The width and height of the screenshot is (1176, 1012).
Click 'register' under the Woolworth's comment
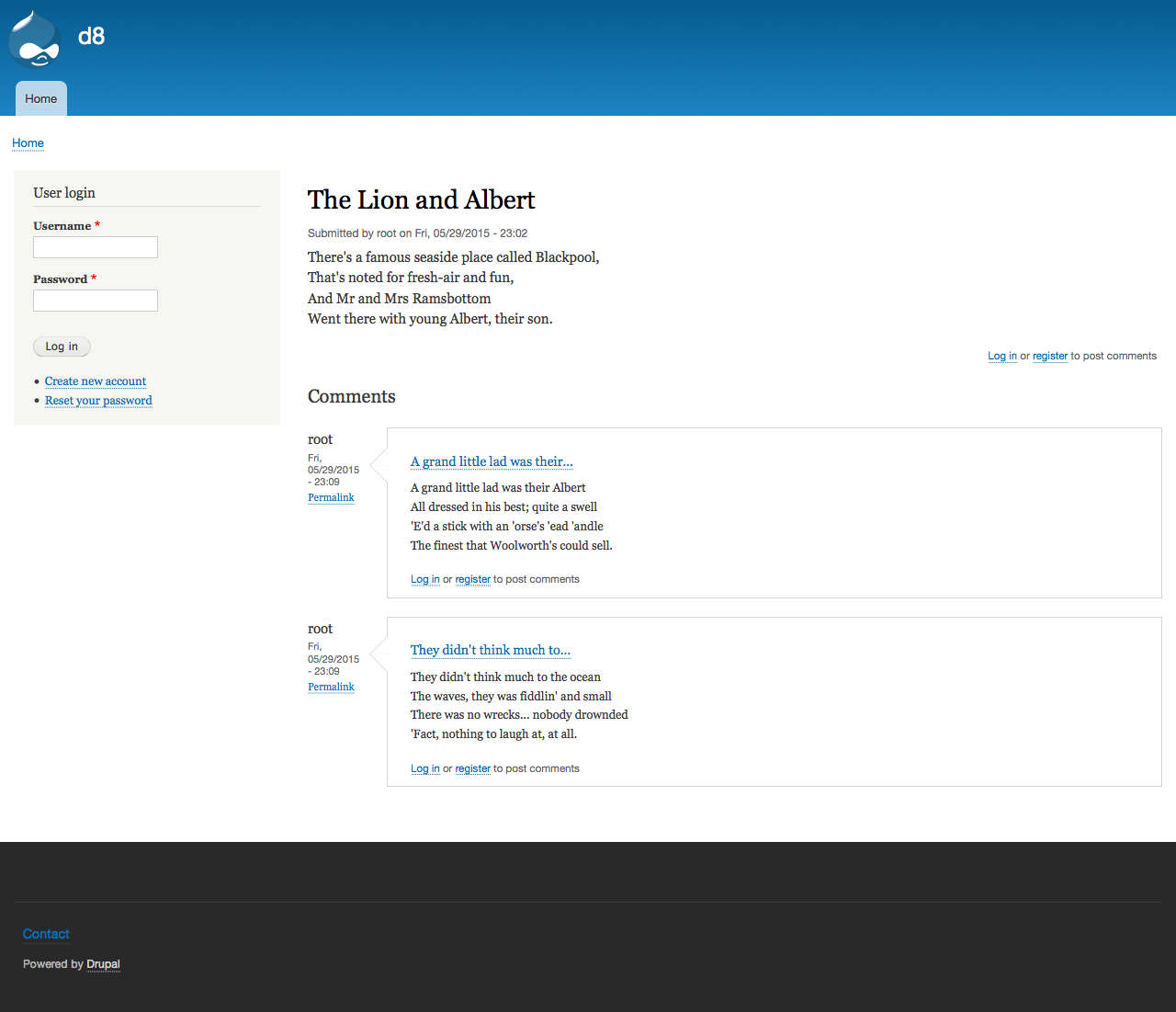point(473,579)
